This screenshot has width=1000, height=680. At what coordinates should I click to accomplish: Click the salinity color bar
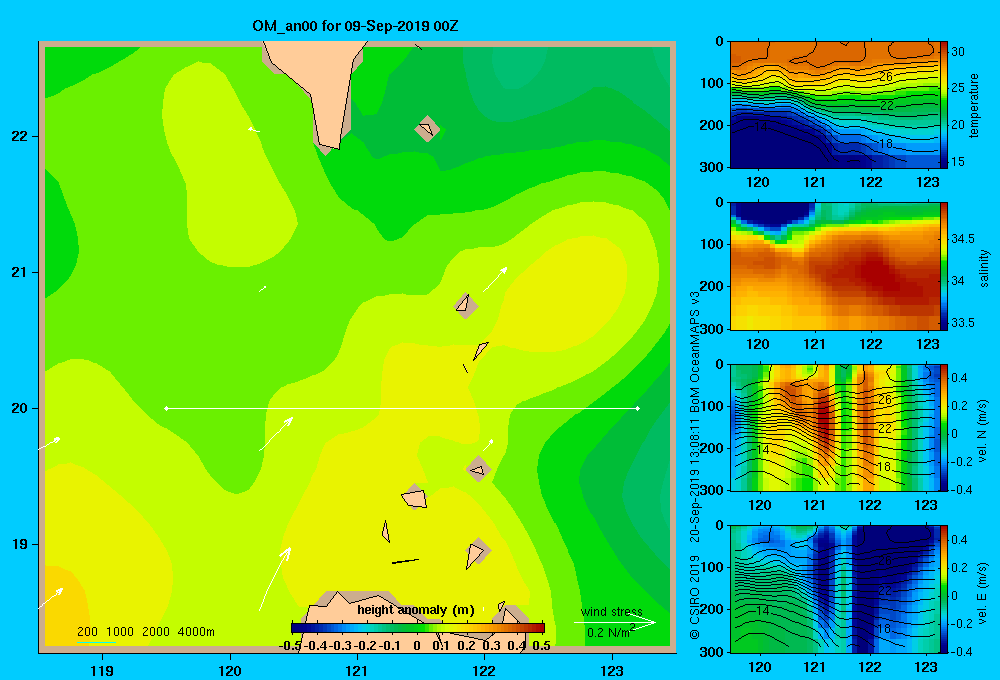pyautogui.click(x=944, y=266)
